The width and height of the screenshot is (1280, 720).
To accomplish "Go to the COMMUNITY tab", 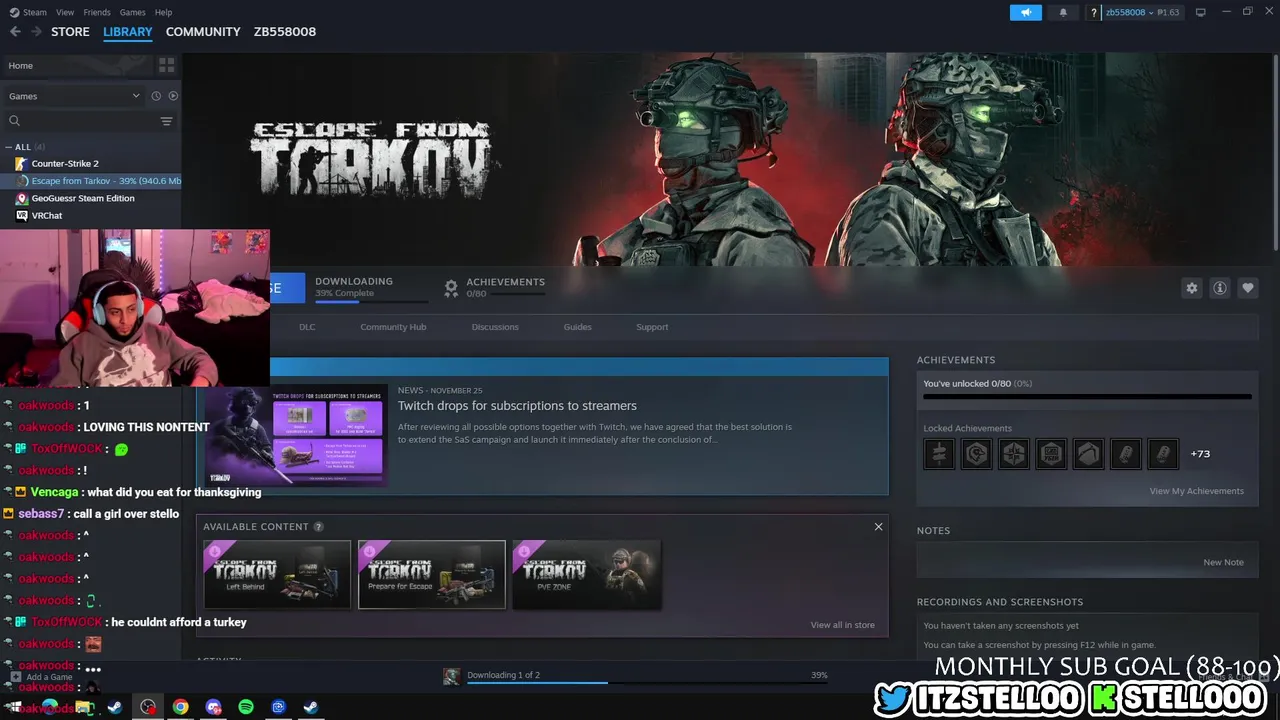I will 203,32.
